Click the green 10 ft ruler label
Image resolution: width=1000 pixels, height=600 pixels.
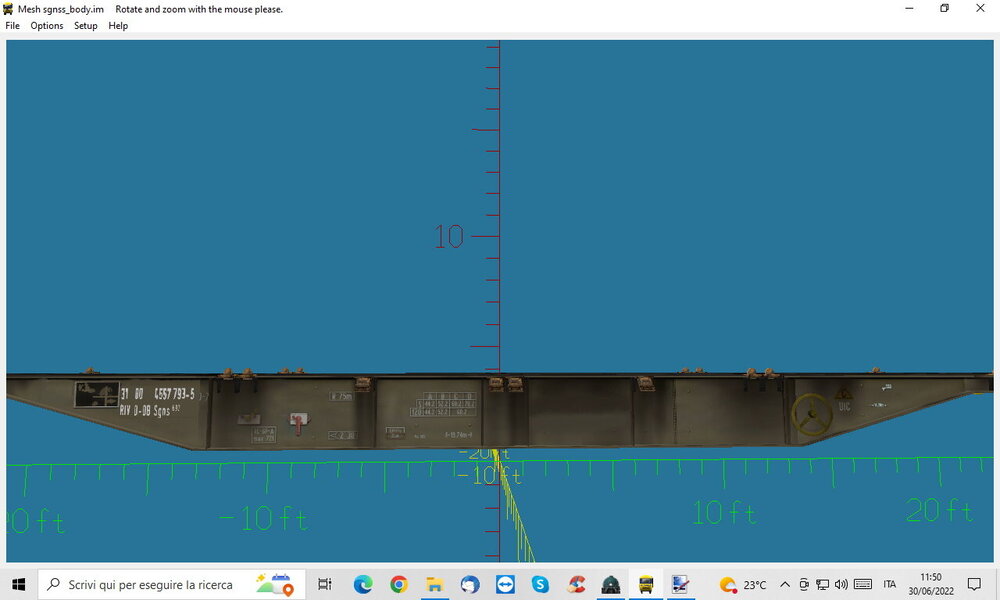(x=724, y=513)
